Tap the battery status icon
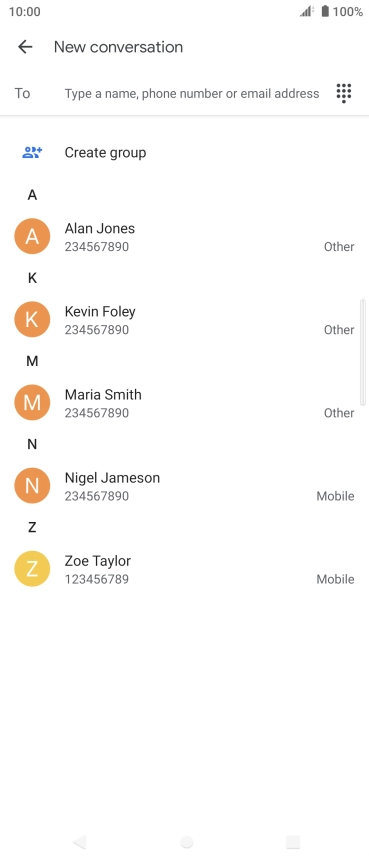369x862 pixels. pyautogui.click(x=325, y=11)
